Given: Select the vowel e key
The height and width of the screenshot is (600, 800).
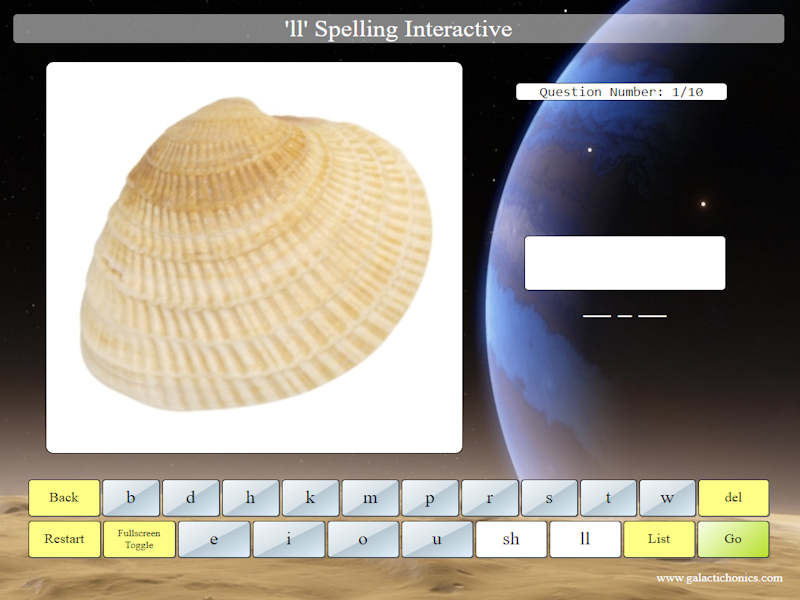Looking at the screenshot, I should 213,539.
